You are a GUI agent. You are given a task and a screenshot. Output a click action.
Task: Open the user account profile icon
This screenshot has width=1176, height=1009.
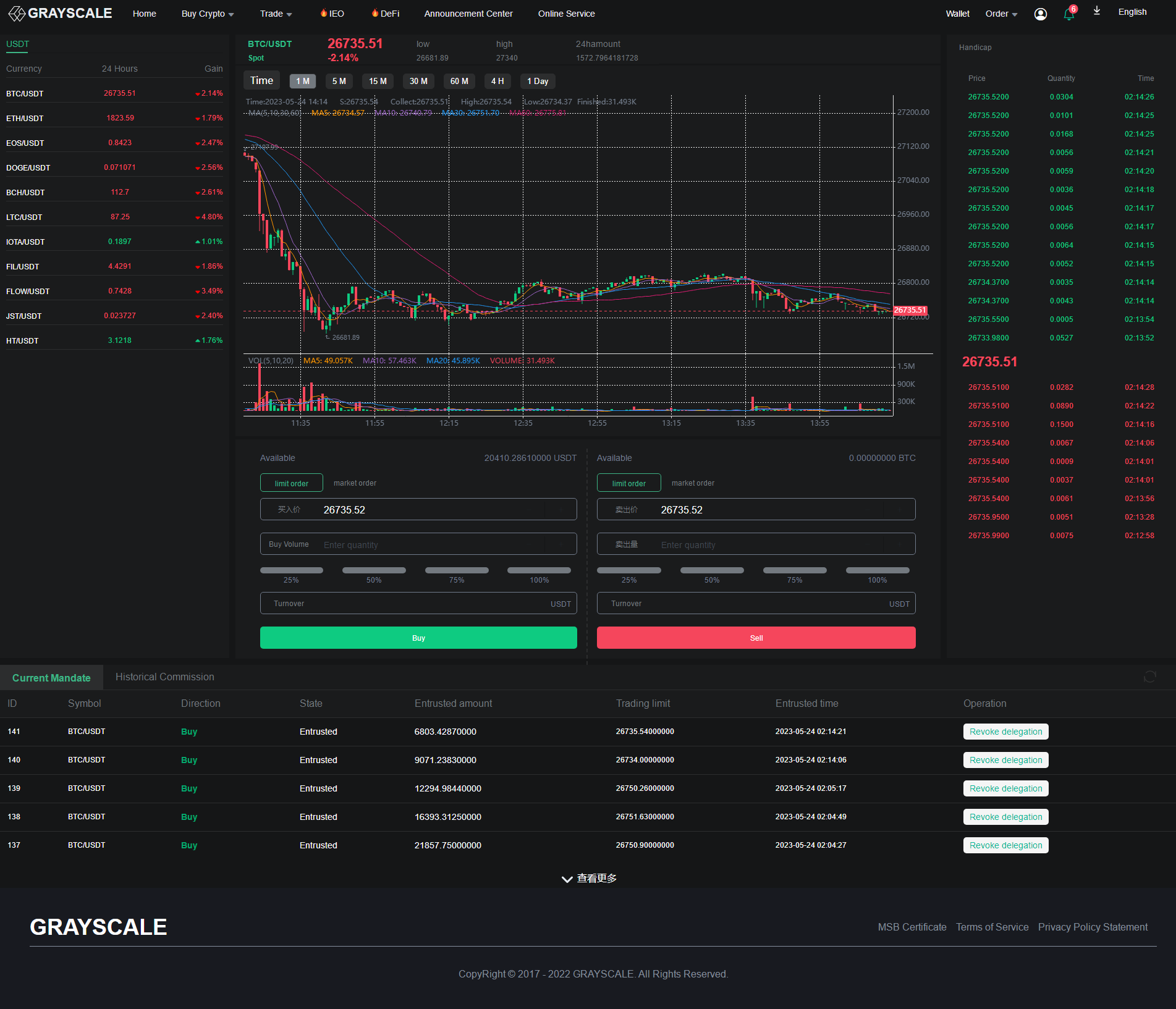click(1041, 14)
